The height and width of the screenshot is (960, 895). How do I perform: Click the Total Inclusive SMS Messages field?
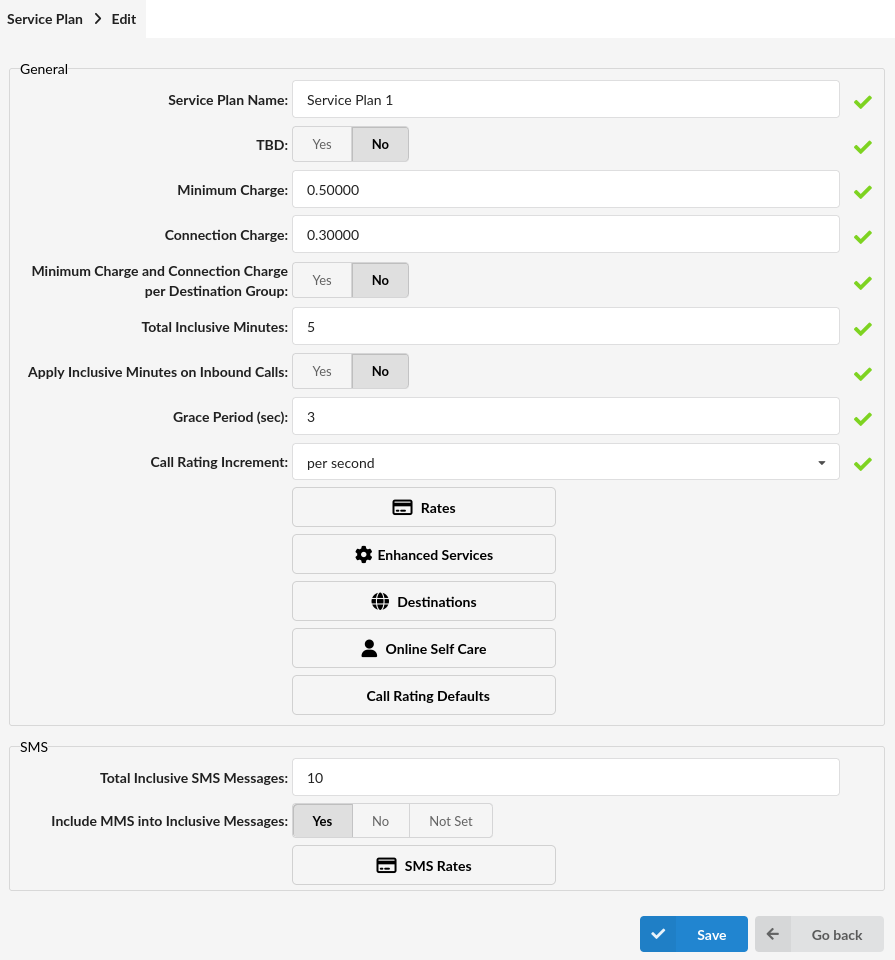[566, 778]
